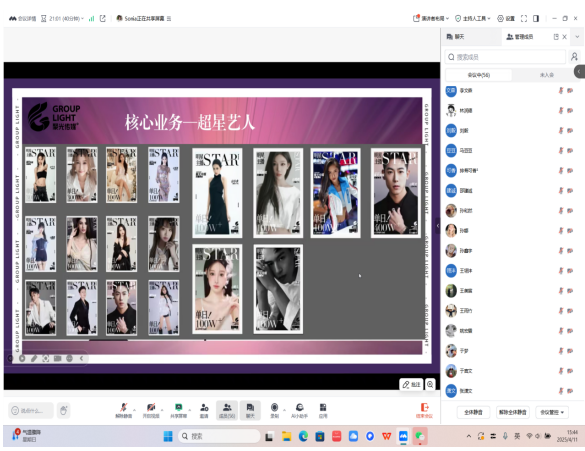The width and height of the screenshot is (585, 451).
Task: Open menu icon next to Sonia正在共享屏幕
Action: point(169,18)
